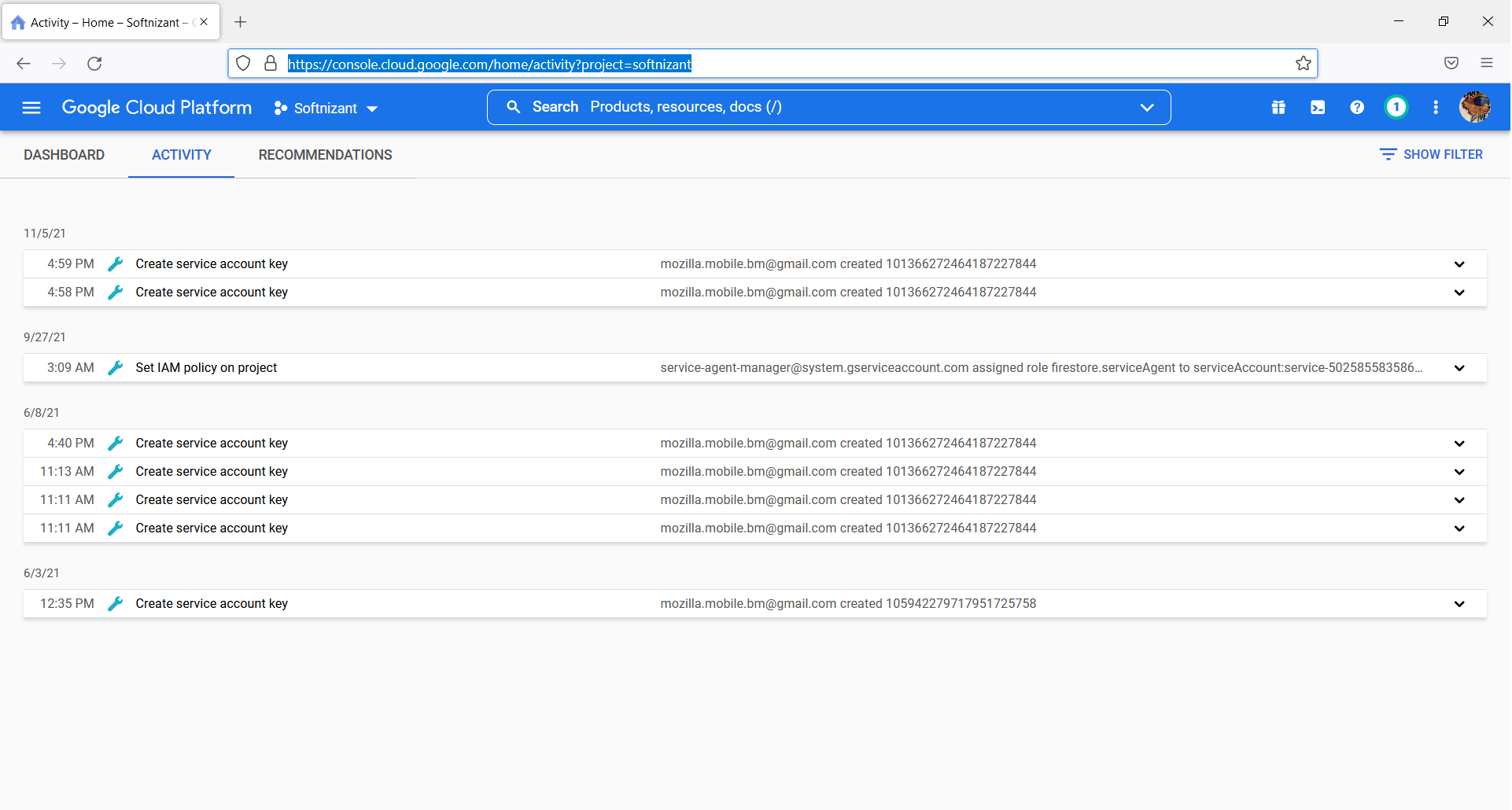
Task: Open the notifications bell showing 1
Action: pos(1396,107)
